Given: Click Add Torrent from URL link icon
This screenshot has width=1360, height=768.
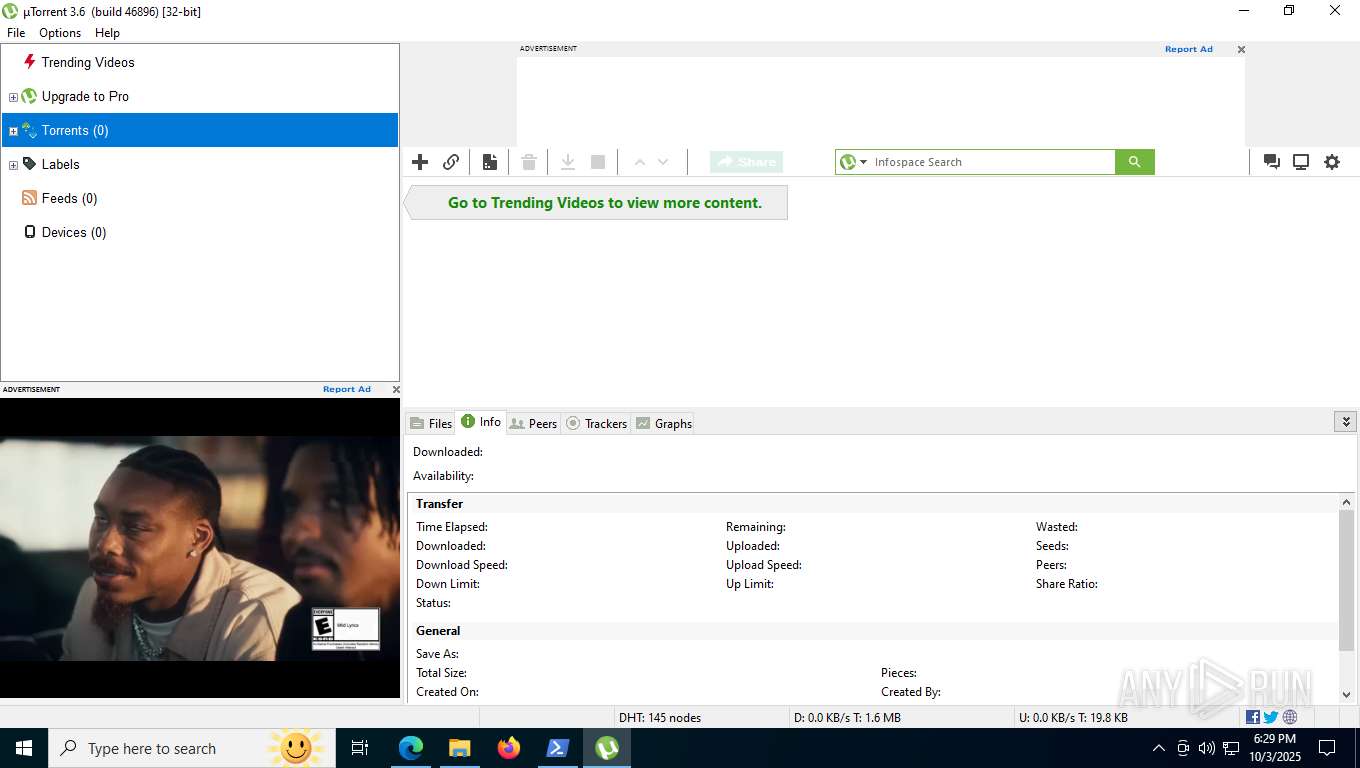Looking at the screenshot, I should (451, 162).
